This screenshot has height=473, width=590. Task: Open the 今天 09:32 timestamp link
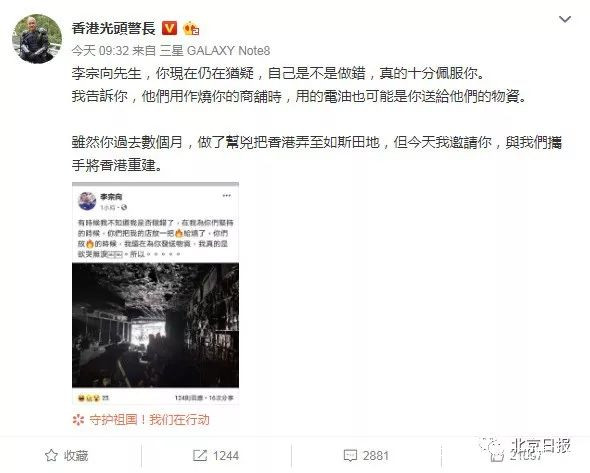100,51
